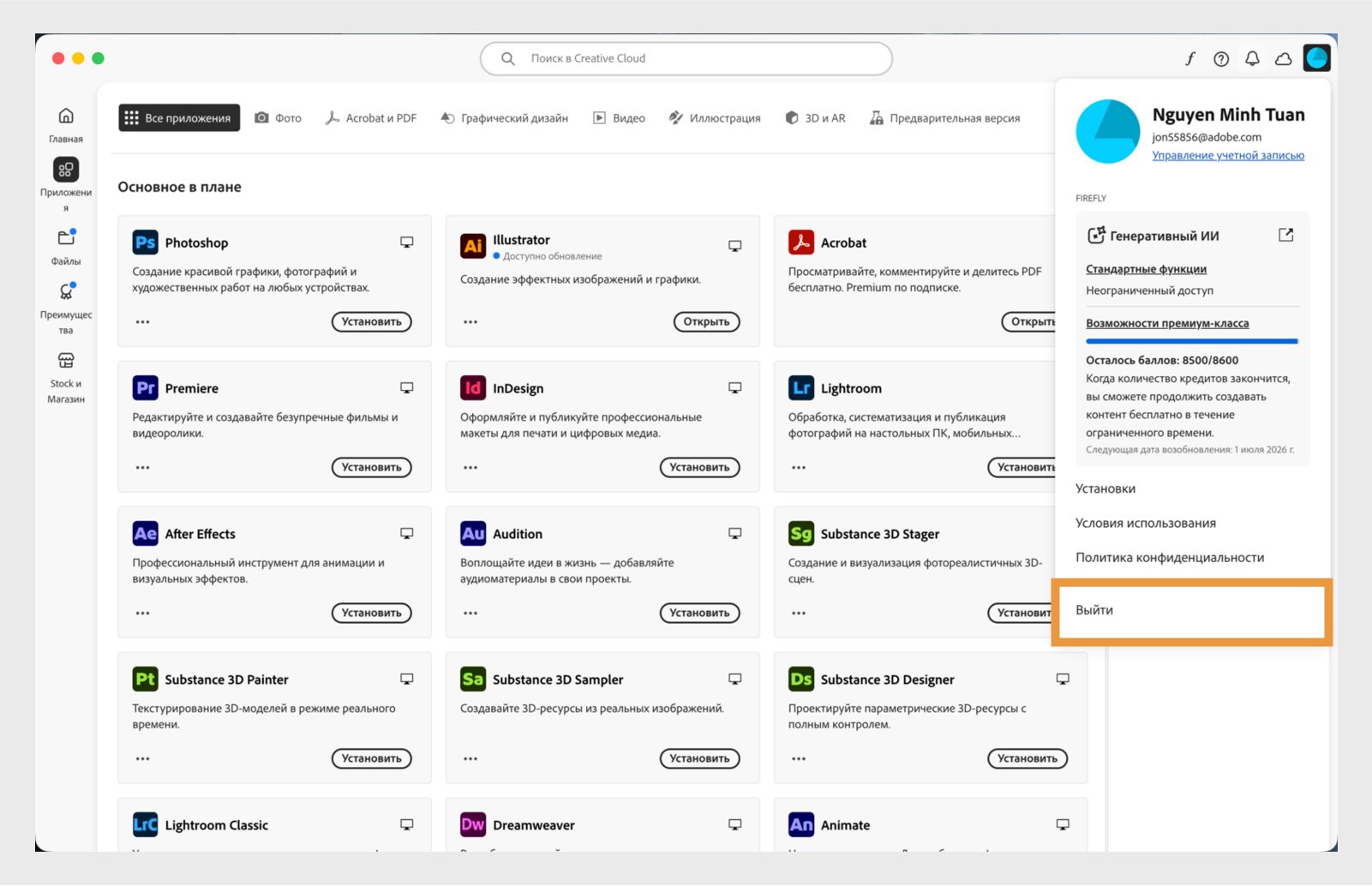The image size is (1372, 886).
Task: Click the InDesign app icon
Action: (473, 388)
